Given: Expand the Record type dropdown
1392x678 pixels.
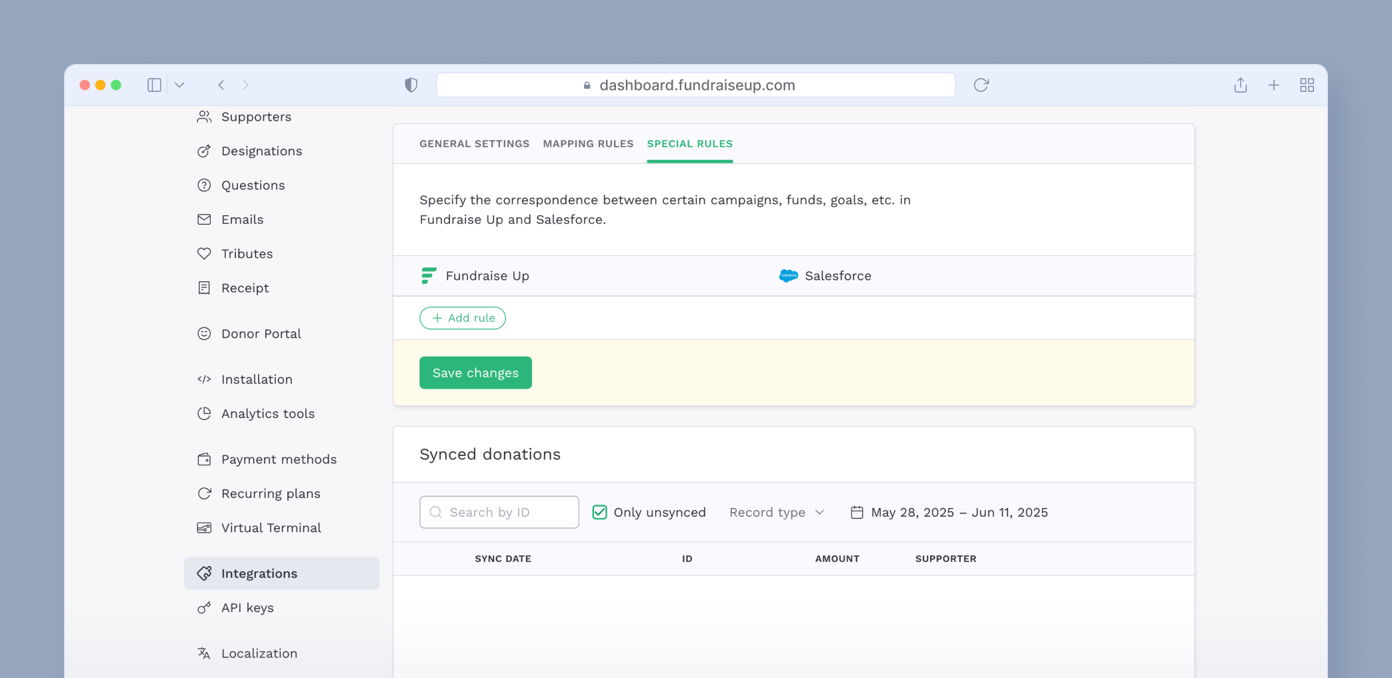Looking at the screenshot, I should pos(776,512).
